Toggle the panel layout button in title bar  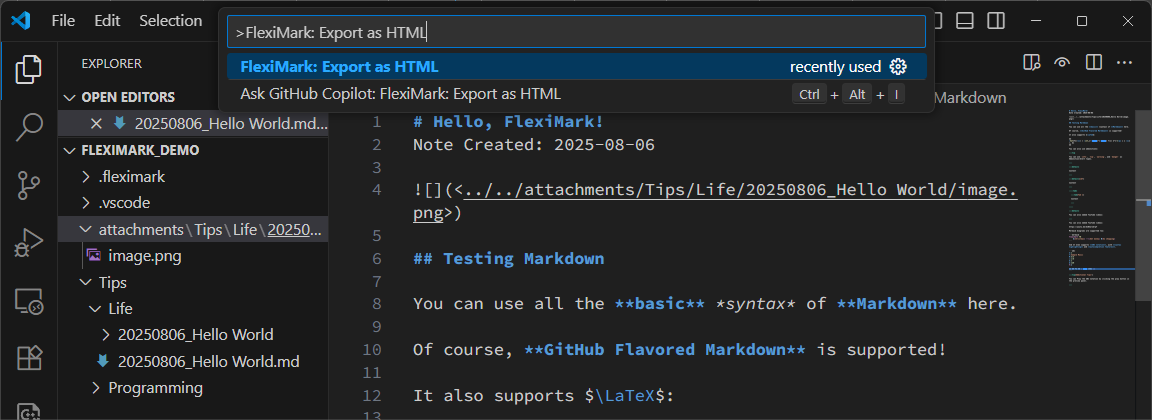click(x=965, y=21)
